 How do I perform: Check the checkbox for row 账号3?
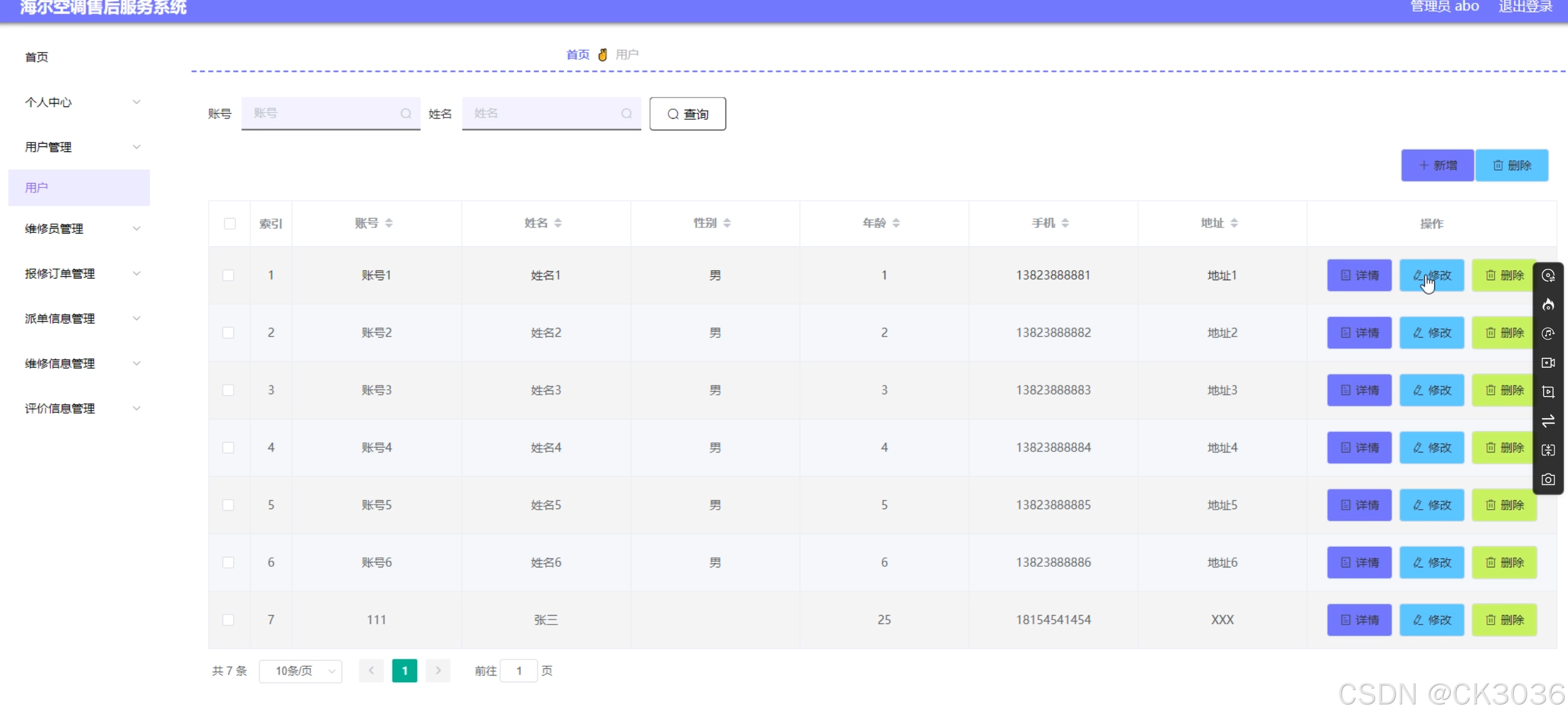pyautogui.click(x=229, y=390)
